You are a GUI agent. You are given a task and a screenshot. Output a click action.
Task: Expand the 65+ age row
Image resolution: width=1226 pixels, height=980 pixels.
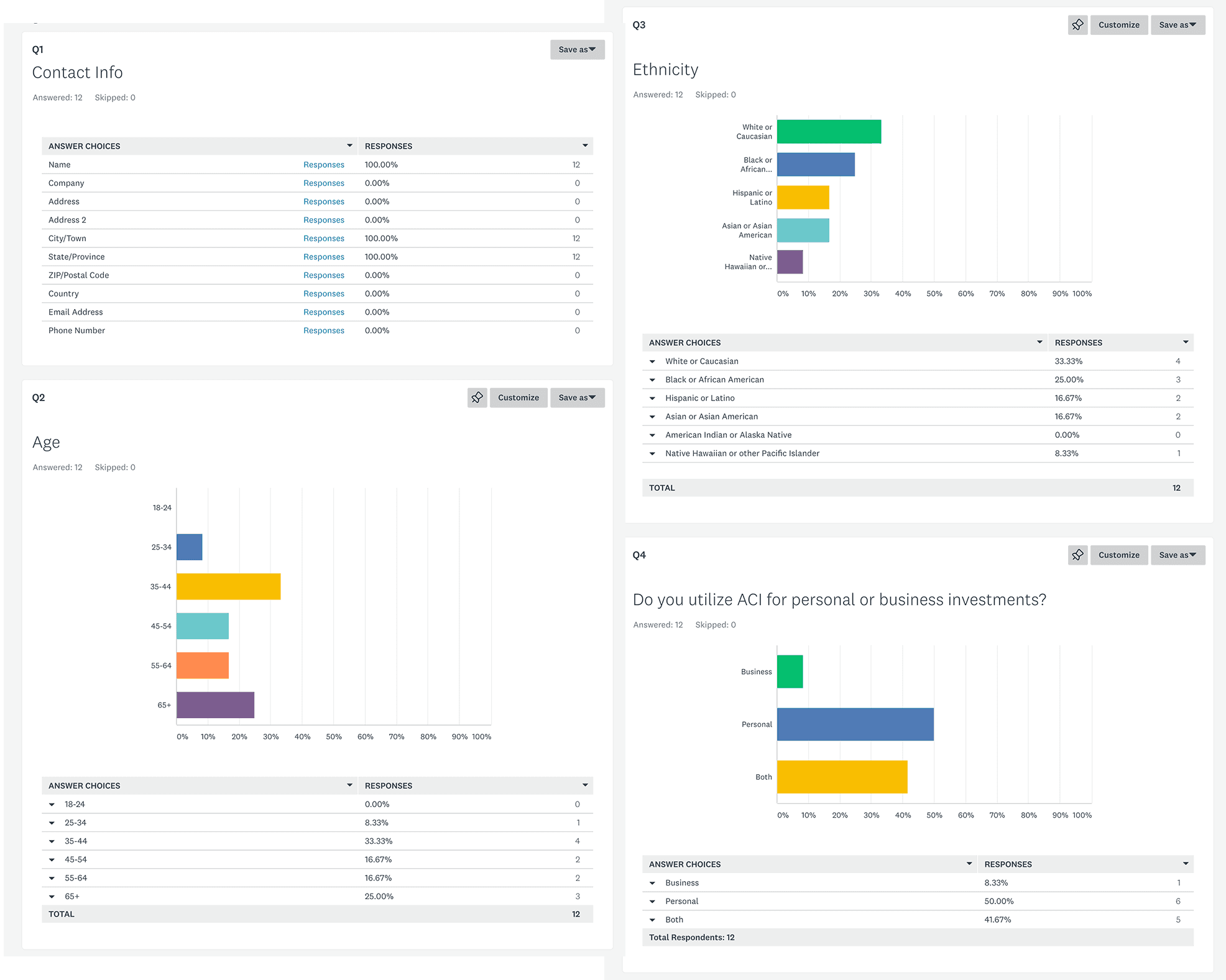[52, 897]
